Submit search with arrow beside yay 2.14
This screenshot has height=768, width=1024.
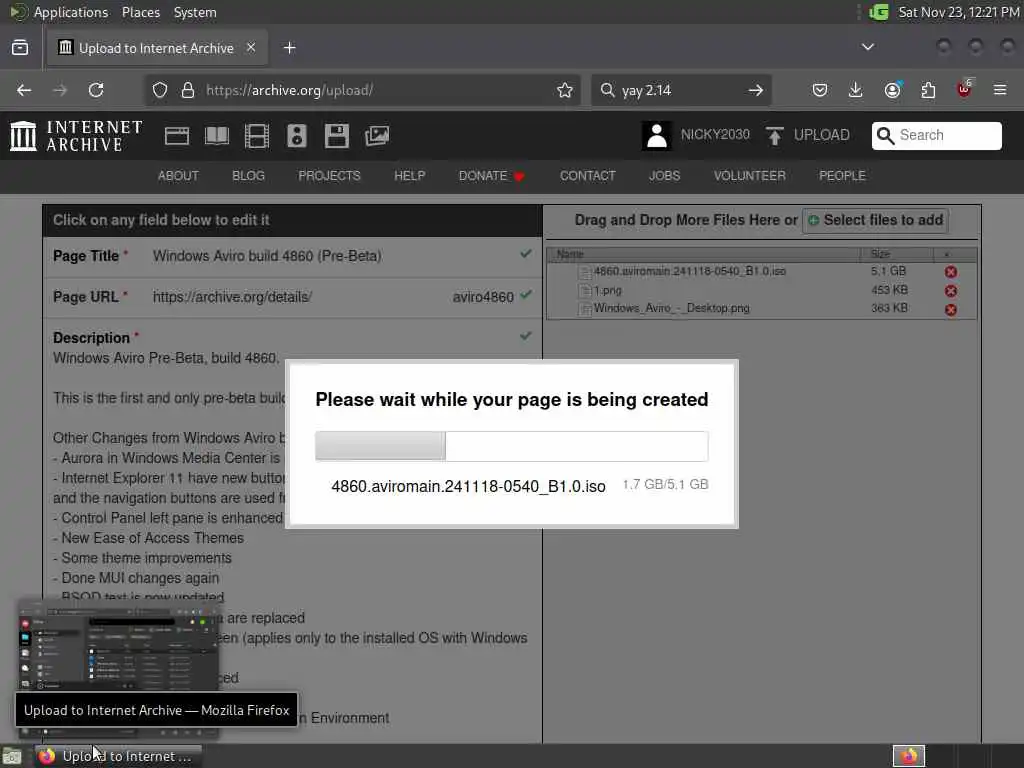pos(756,90)
